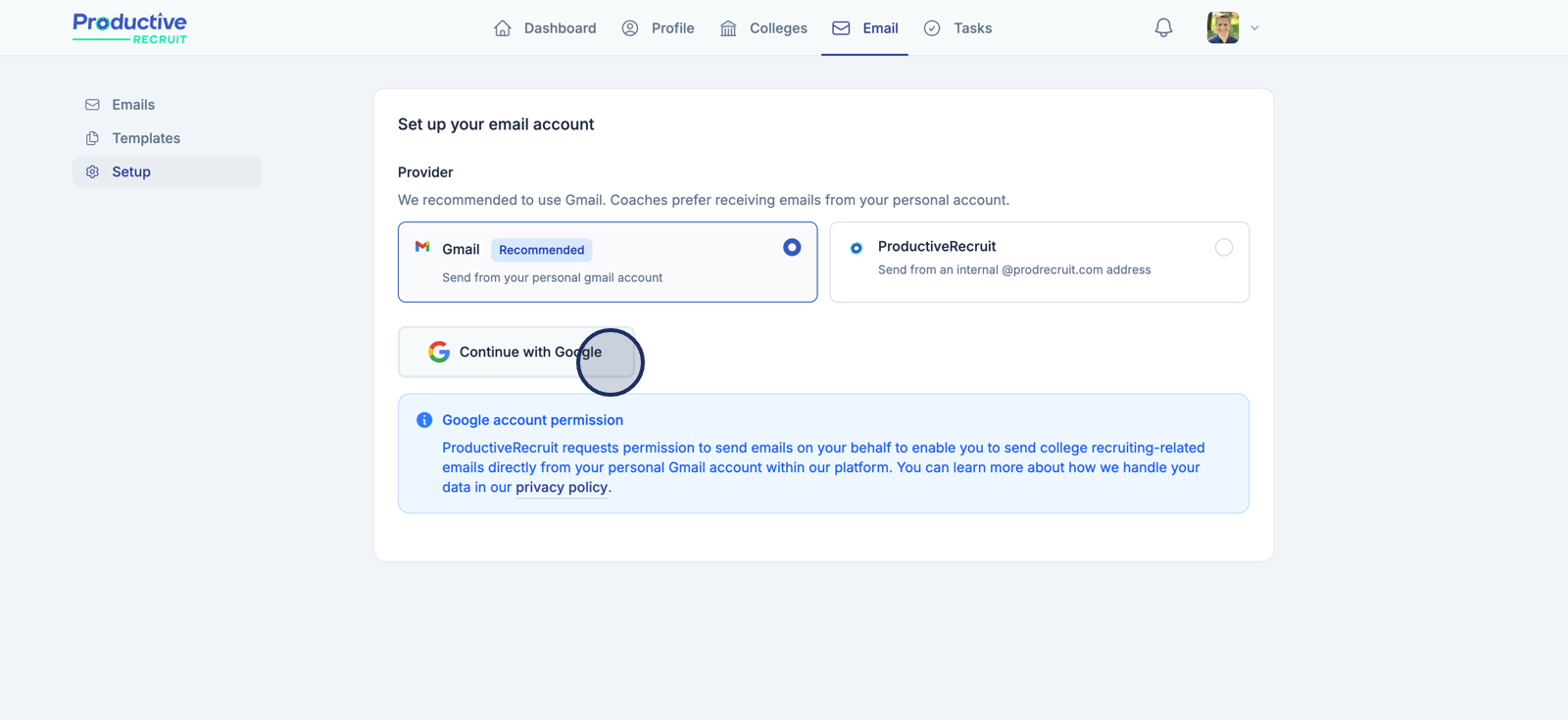Click the Colleges building icon
This screenshot has height=720, width=1568.
[728, 28]
